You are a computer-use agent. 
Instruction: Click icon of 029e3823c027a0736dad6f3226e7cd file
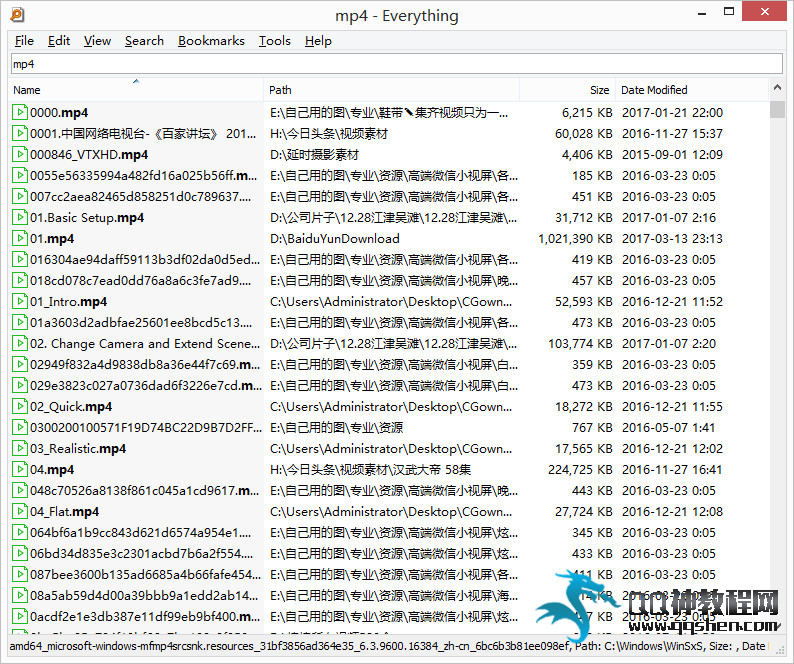[x=19, y=385]
